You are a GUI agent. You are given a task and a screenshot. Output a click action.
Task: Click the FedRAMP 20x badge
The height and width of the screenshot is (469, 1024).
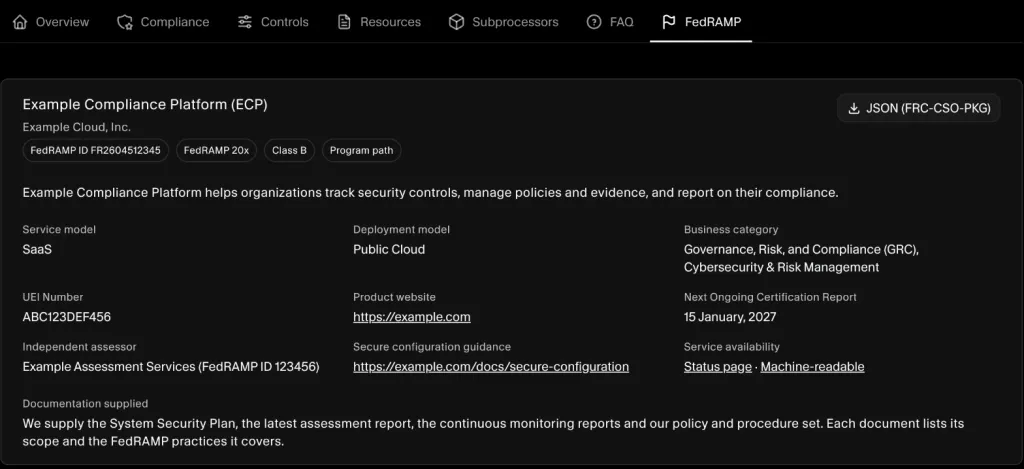216,150
